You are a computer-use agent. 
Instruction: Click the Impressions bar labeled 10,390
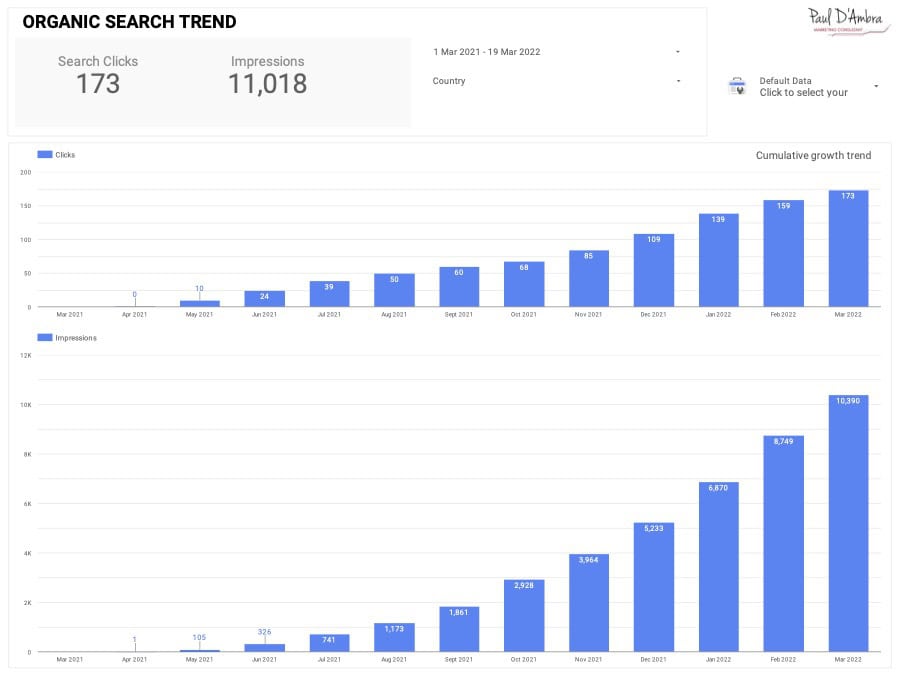(848, 523)
